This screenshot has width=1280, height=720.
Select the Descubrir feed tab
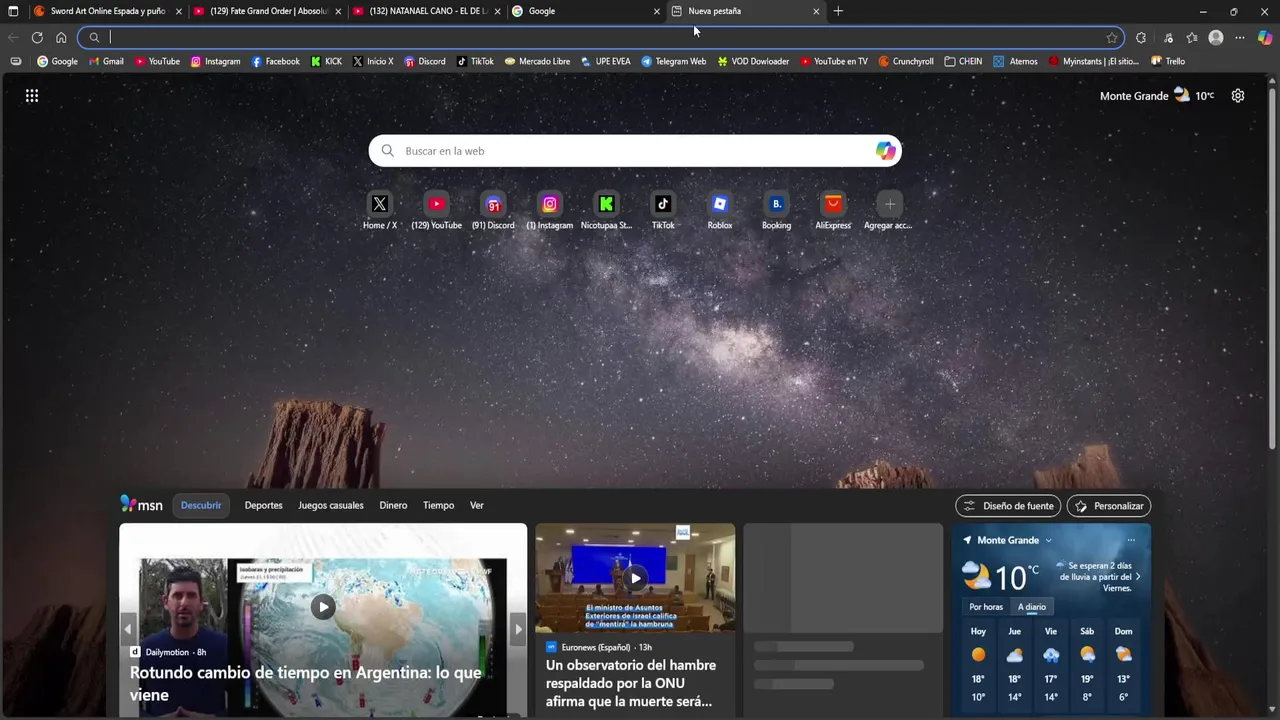tap(201, 505)
